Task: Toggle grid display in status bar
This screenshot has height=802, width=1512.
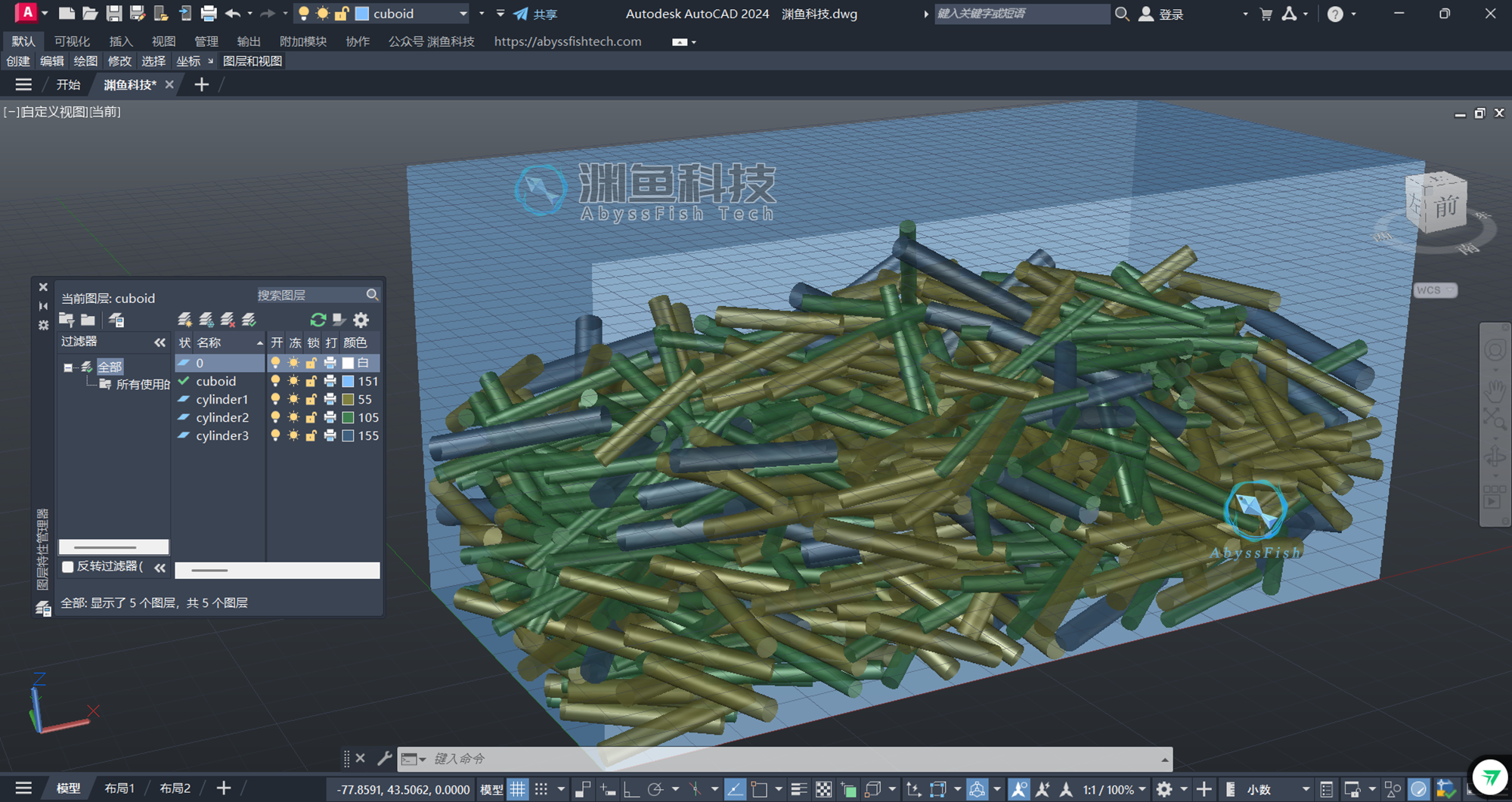Action: coord(517,789)
